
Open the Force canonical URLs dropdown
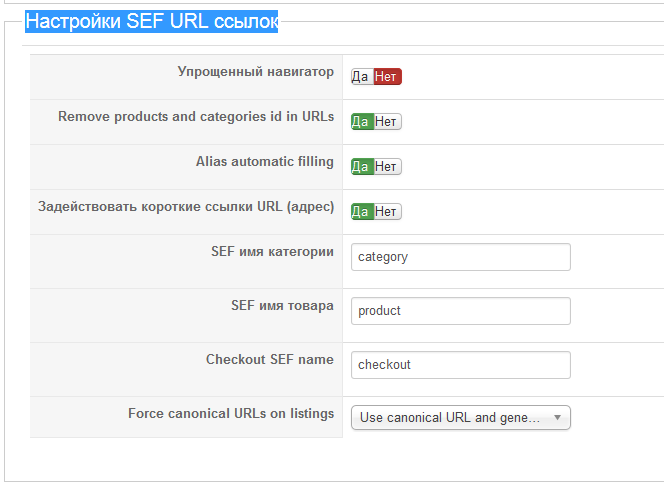click(x=450, y=417)
